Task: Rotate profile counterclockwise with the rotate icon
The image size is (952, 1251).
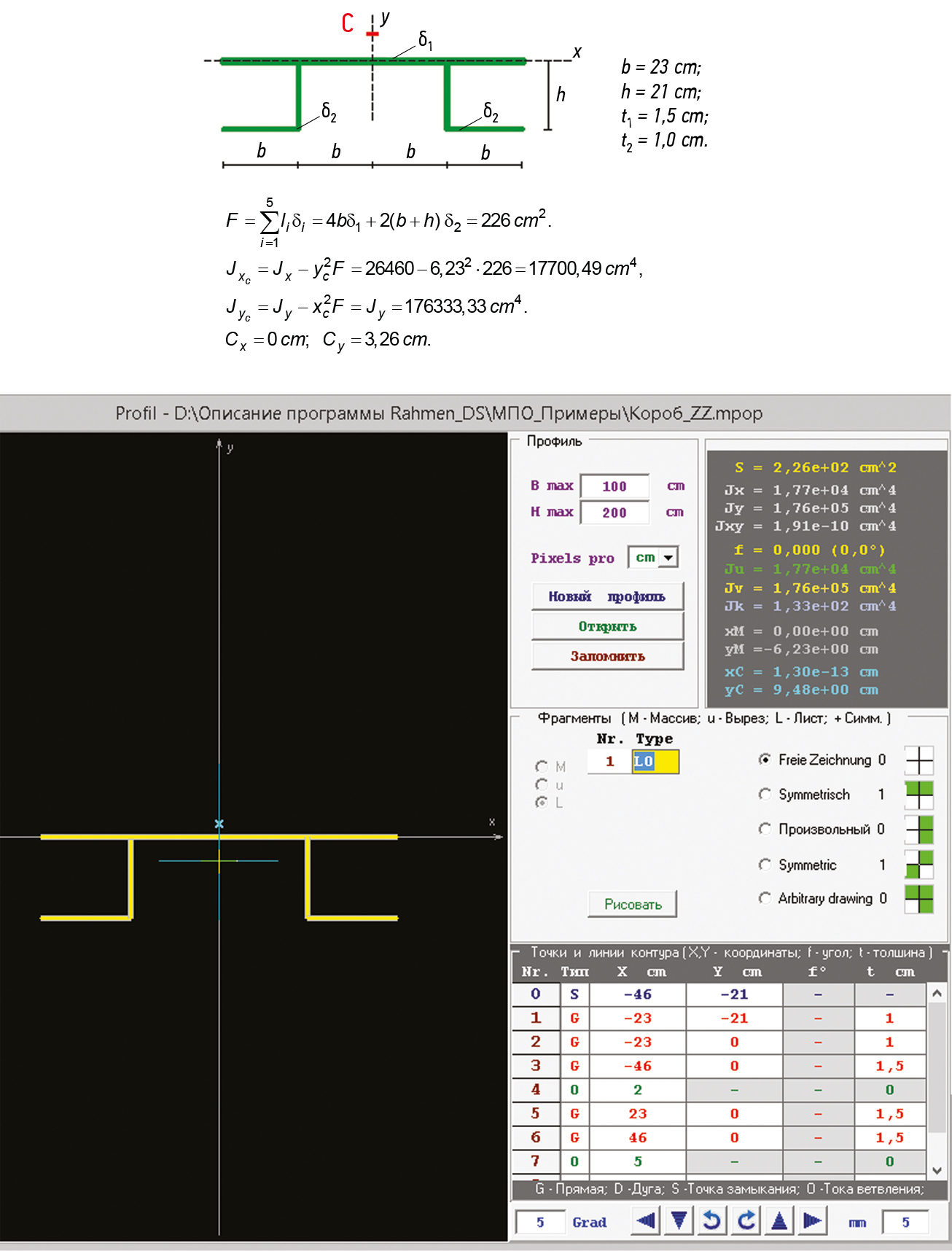Action: pos(712,1220)
